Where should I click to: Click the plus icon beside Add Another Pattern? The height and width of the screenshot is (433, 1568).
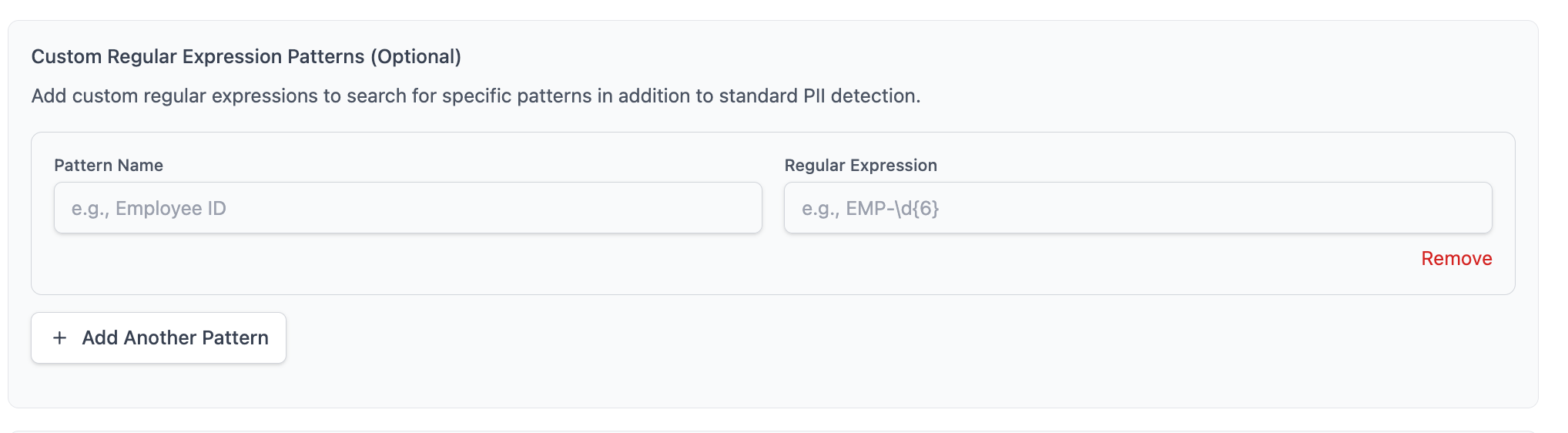59,338
